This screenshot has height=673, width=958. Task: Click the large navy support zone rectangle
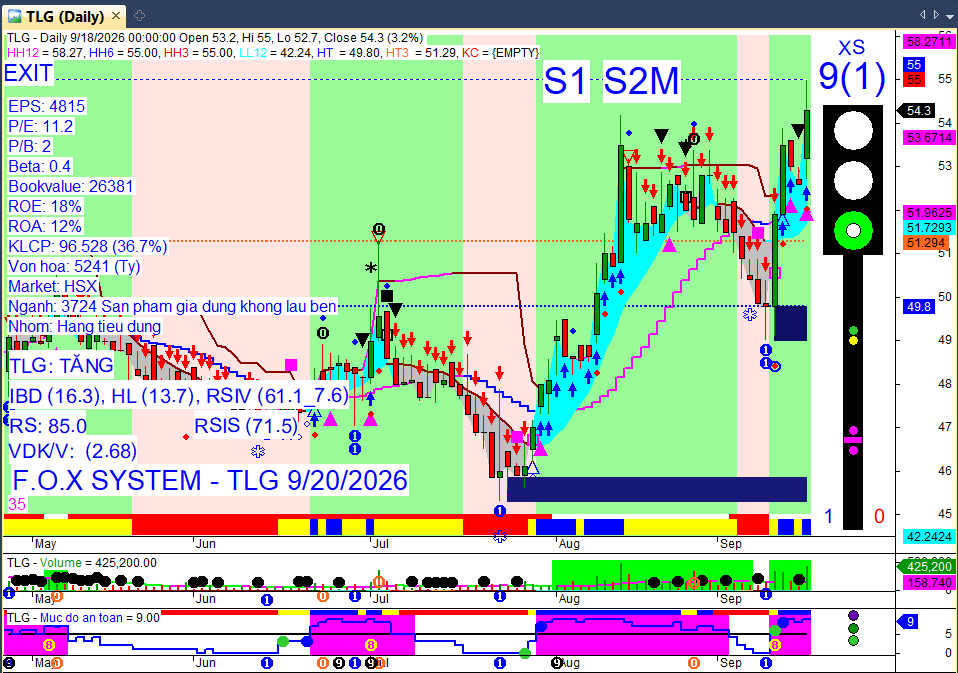(x=657, y=489)
